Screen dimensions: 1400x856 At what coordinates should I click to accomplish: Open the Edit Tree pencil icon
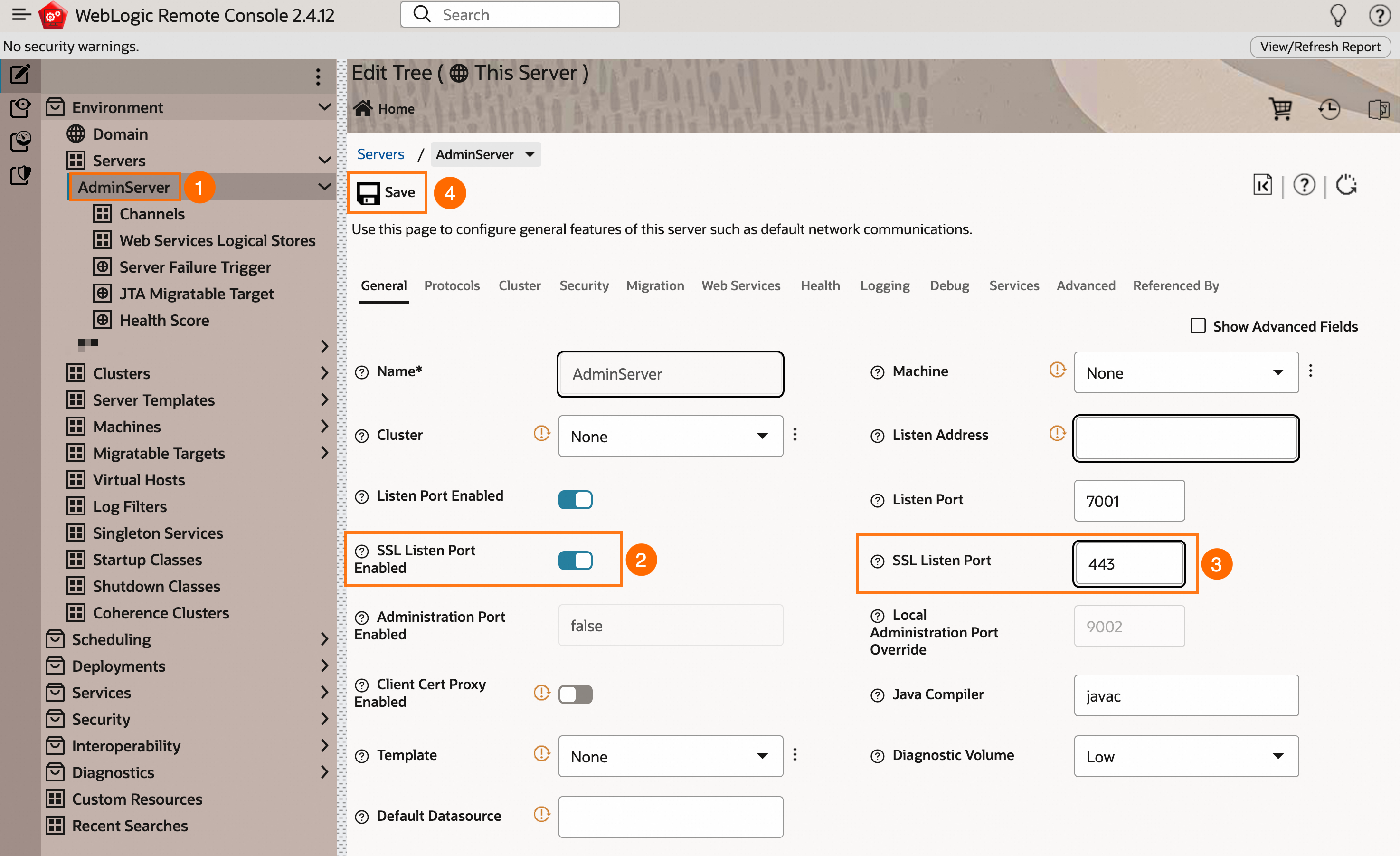coord(20,75)
